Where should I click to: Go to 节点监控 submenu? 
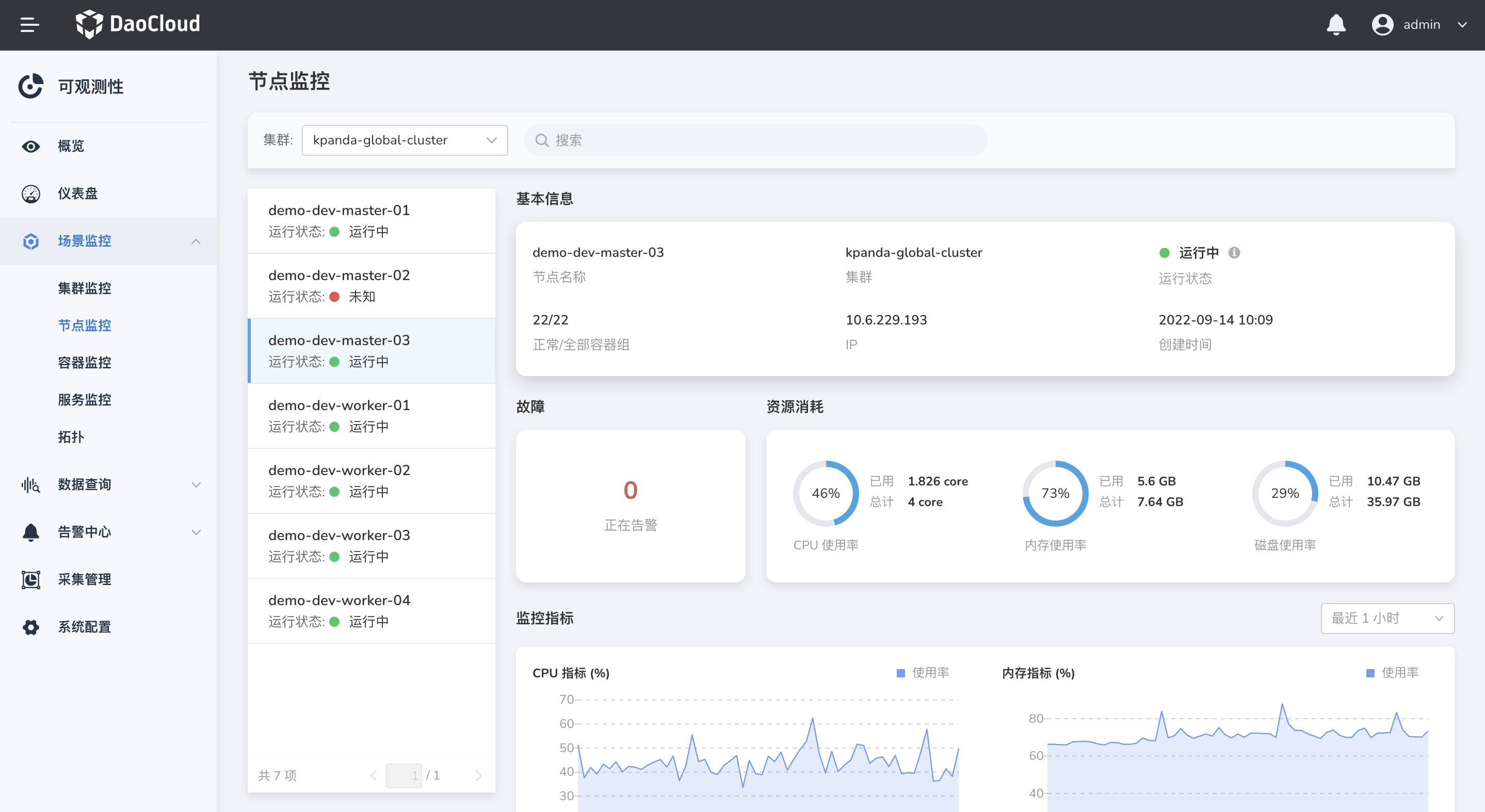(x=84, y=326)
